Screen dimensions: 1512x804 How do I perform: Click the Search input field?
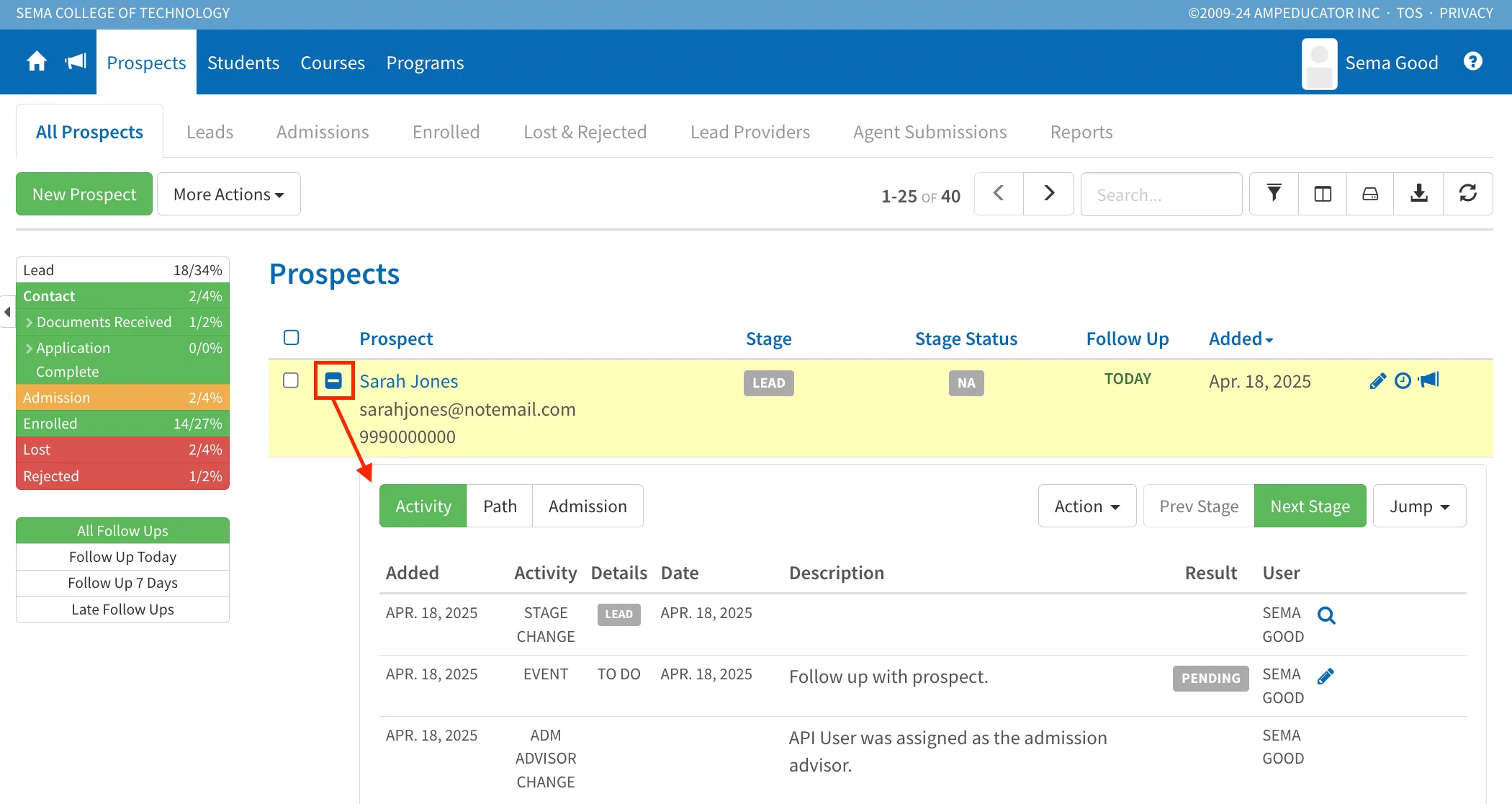tap(1161, 194)
